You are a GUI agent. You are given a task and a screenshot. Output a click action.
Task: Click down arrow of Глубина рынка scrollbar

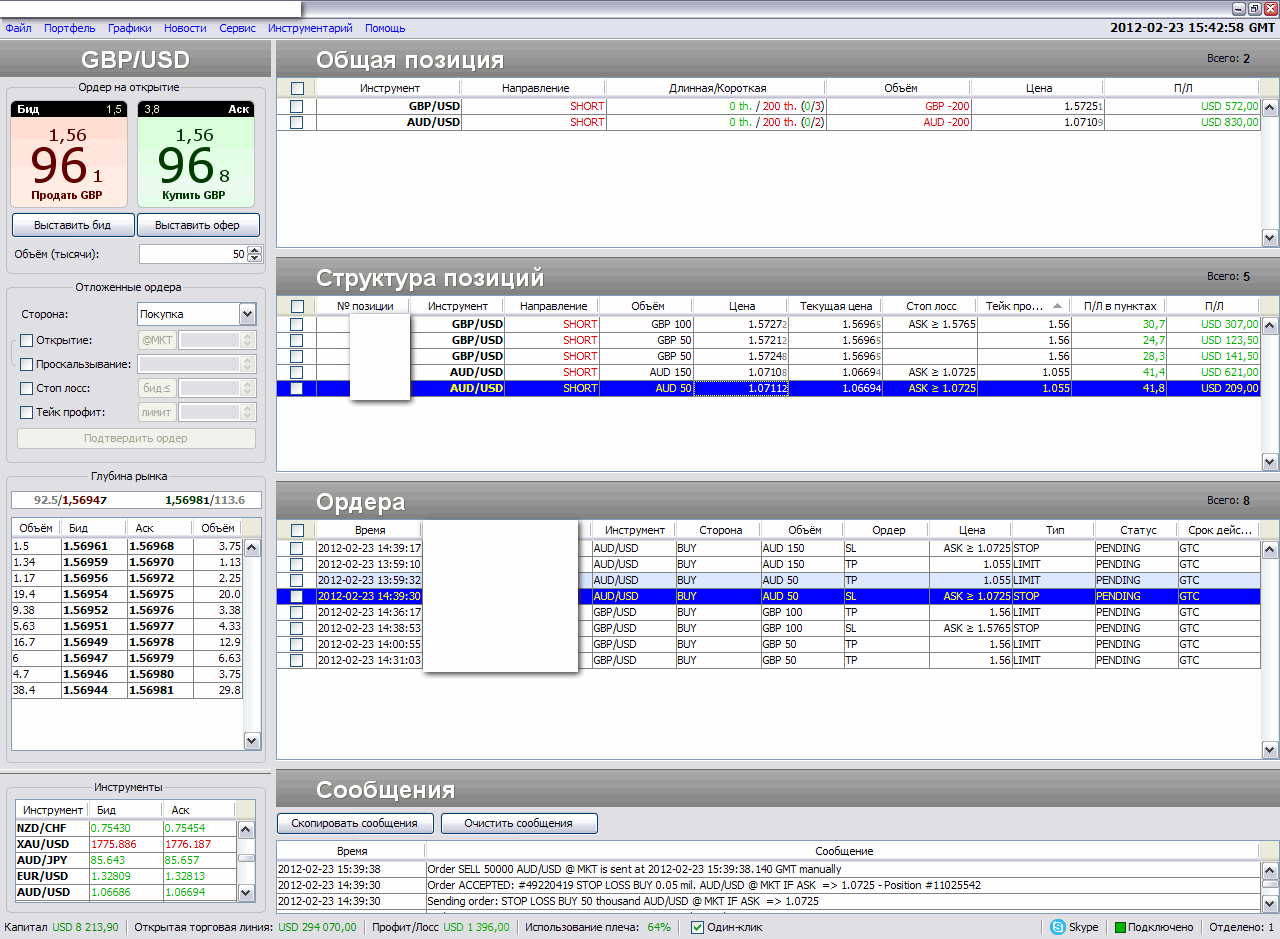tap(253, 741)
